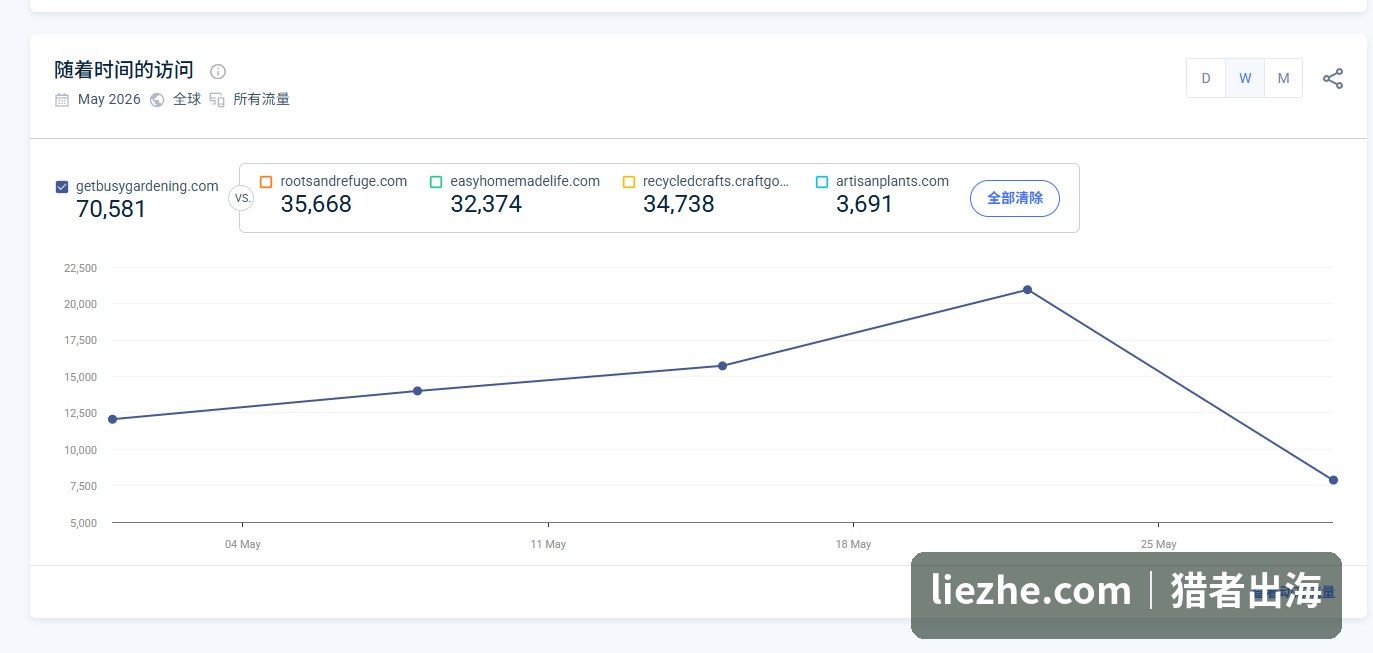Select the W weekly granularity tab
Viewport: 1373px width, 653px height.
tap(1245, 78)
